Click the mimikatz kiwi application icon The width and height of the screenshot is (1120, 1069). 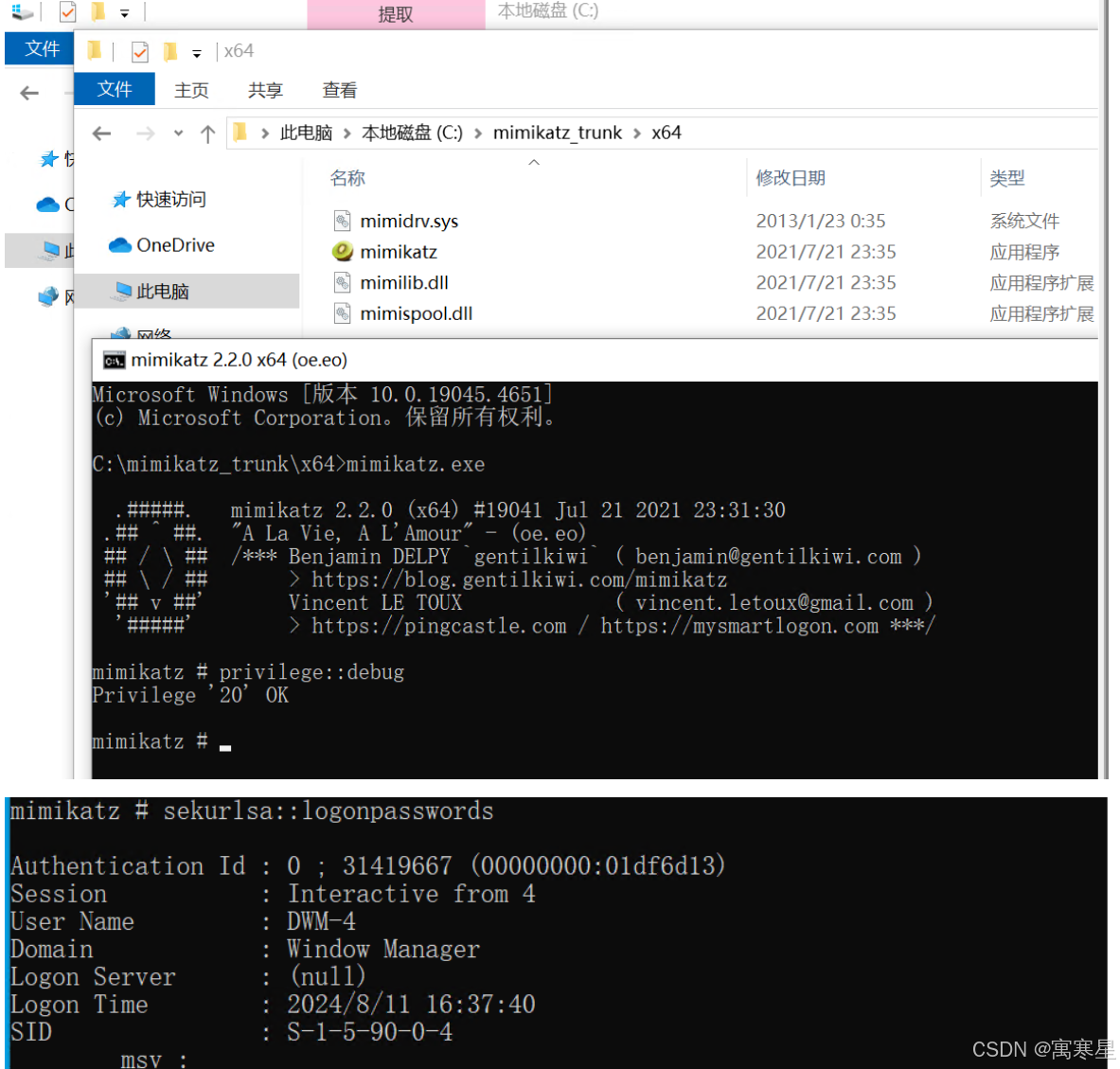pos(343,252)
